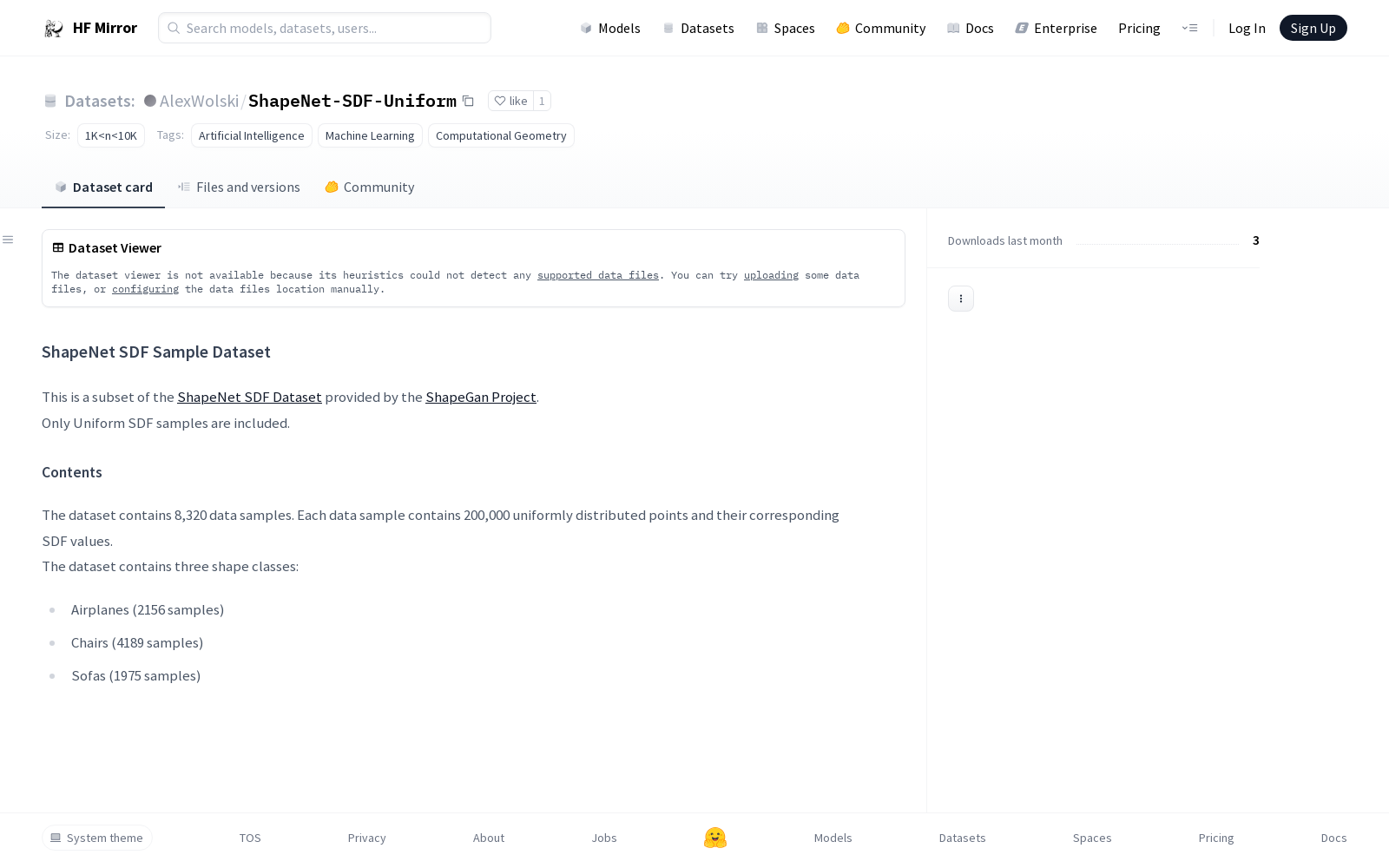Open the three-dot options menu
This screenshot has width=1389, height=868.
(961, 299)
